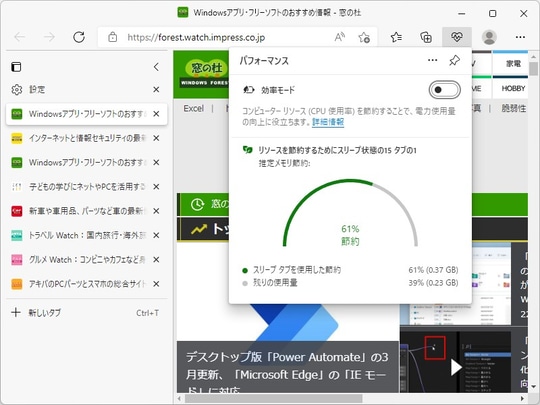Viewport: 540px width, 405px height.
Task: Close the active Windowsアプリ tab
Action: 156,114
